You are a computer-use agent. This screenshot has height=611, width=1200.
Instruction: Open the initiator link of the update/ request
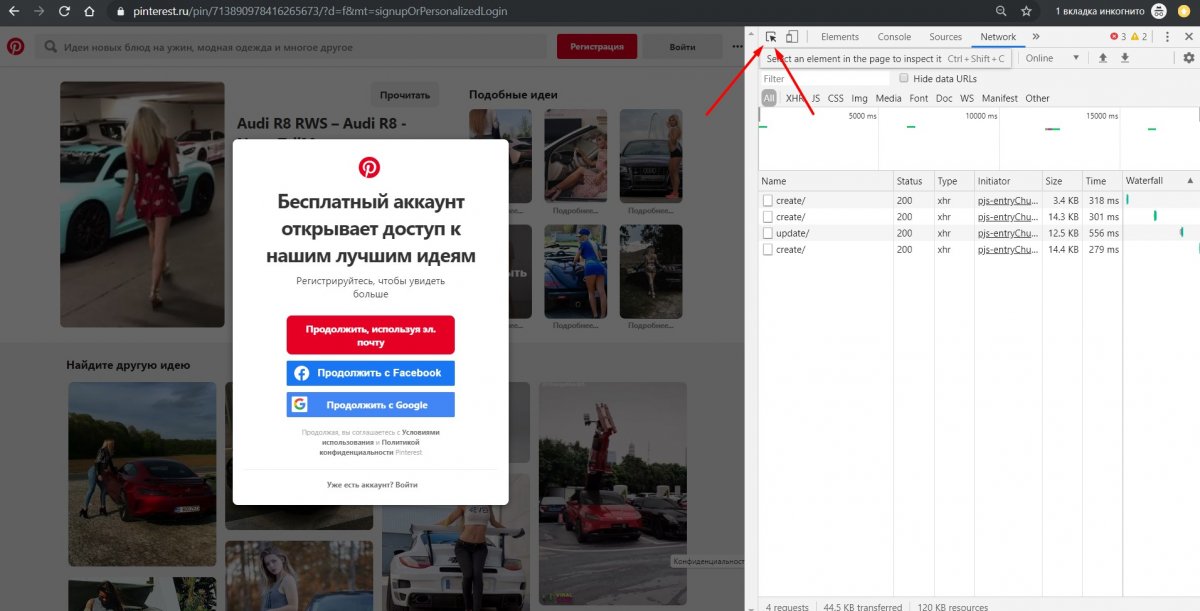point(1008,233)
